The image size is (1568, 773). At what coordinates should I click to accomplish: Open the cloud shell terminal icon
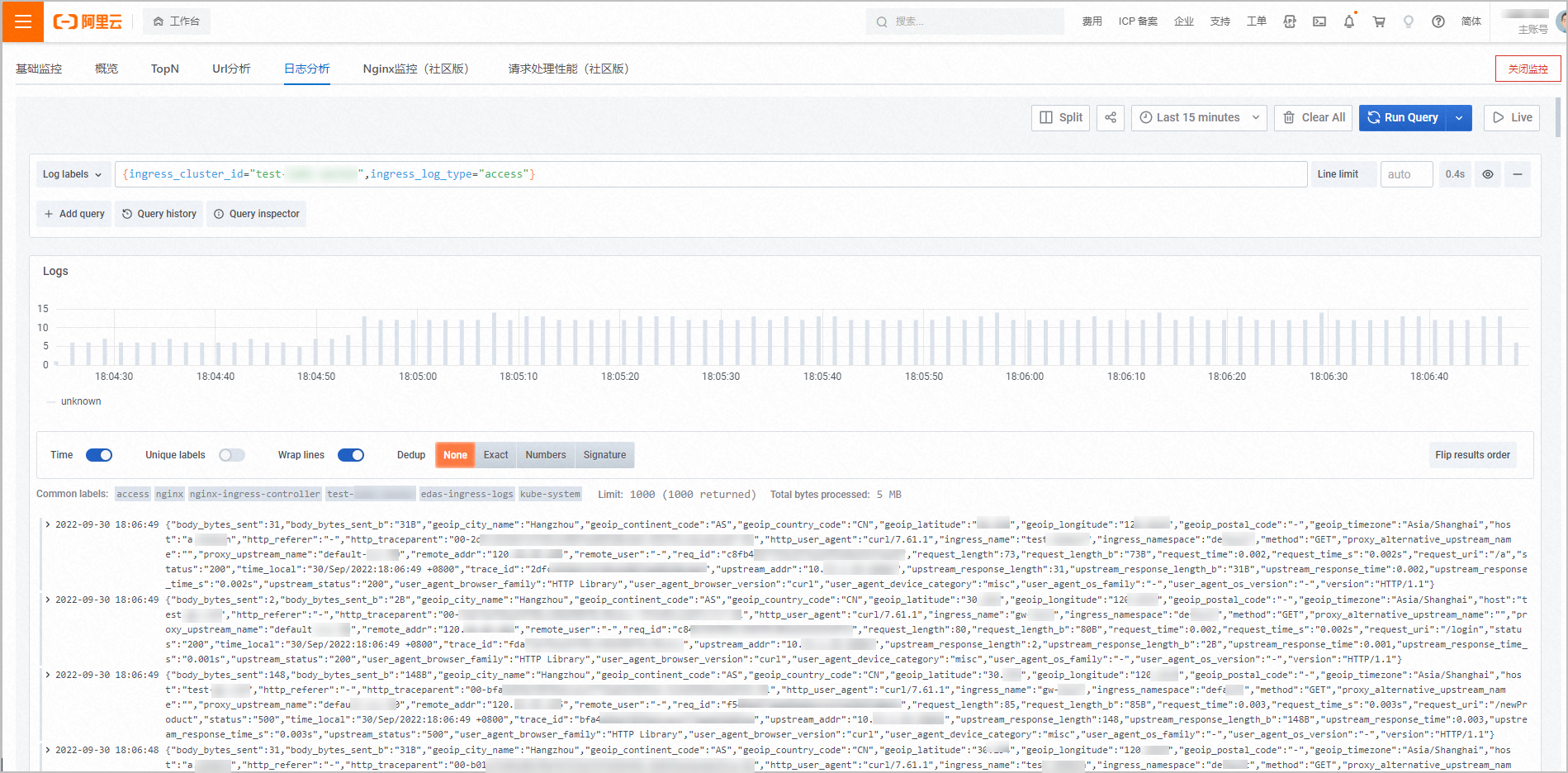tap(1319, 21)
